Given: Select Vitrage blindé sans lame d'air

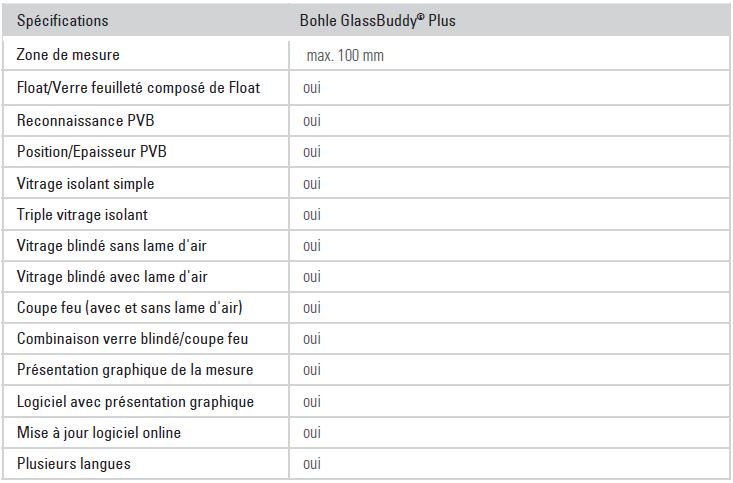Looking at the screenshot, I should point(112,245).
